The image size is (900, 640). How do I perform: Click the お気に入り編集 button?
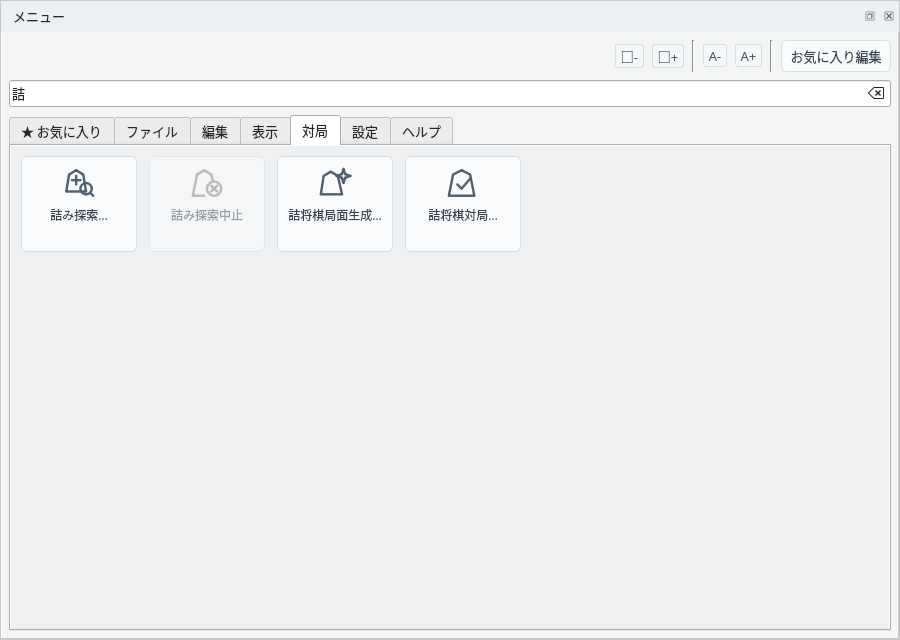(x=836, y=56)
